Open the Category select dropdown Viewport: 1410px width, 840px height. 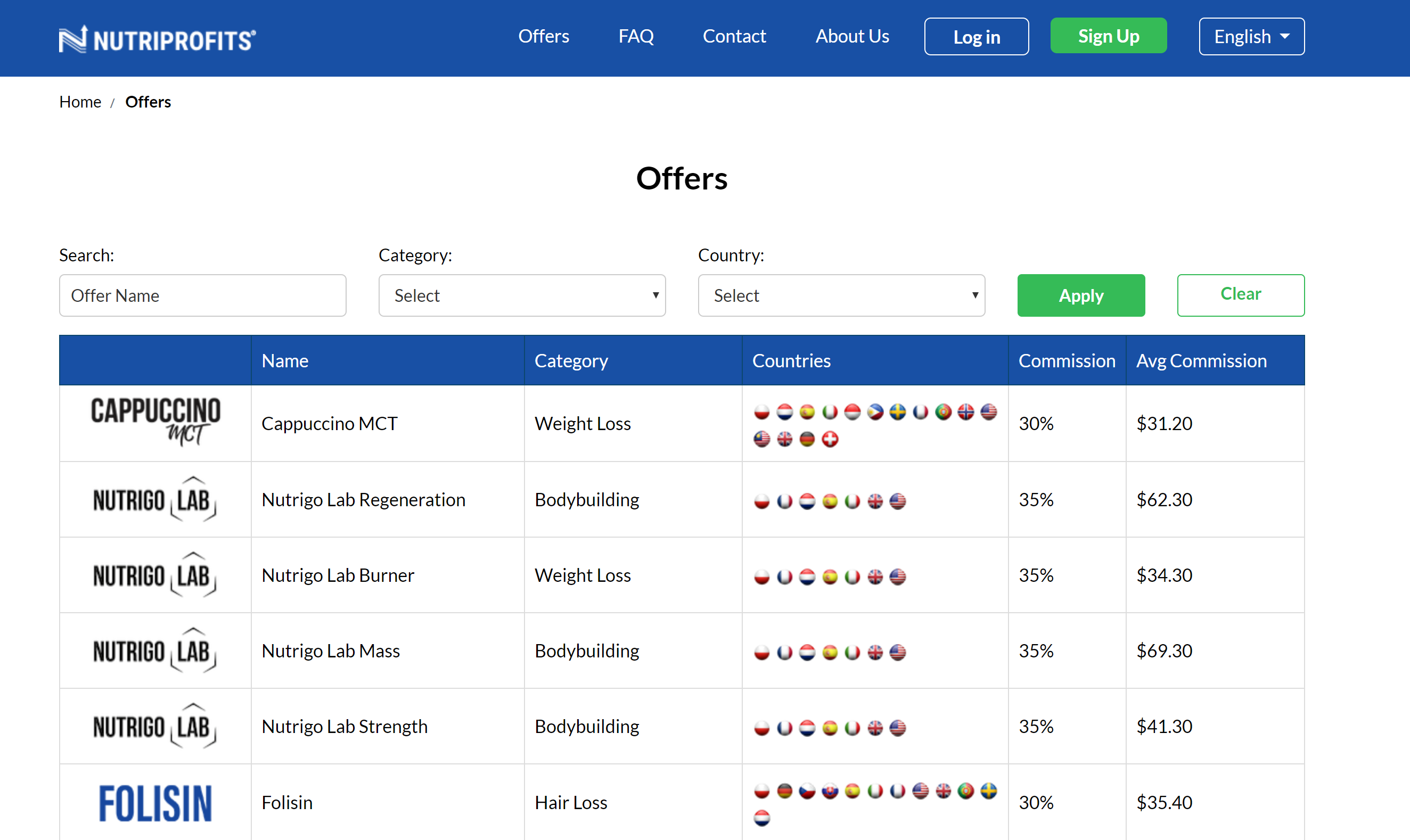[x=521, y=295]
